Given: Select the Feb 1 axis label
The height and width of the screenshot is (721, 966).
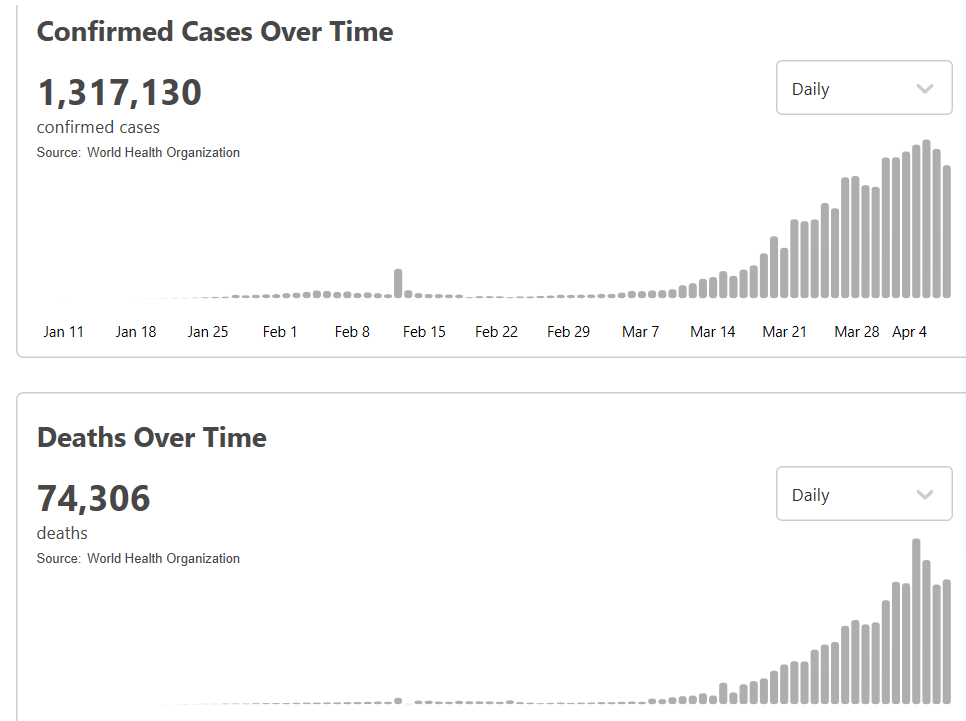Looking at the screenshot, I should [280, 332].
